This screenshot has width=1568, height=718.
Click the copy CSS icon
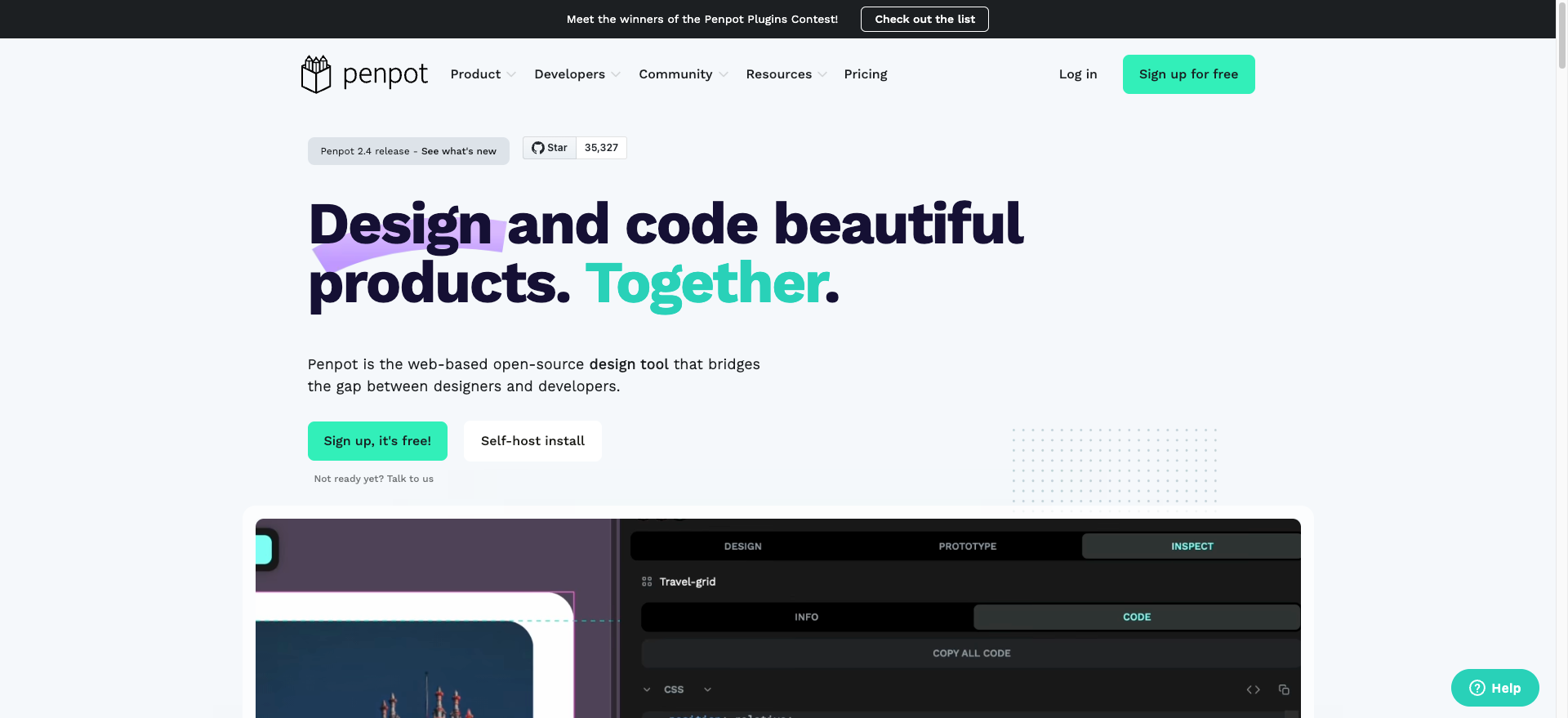pyautogui.click(x=1284, y=689)
